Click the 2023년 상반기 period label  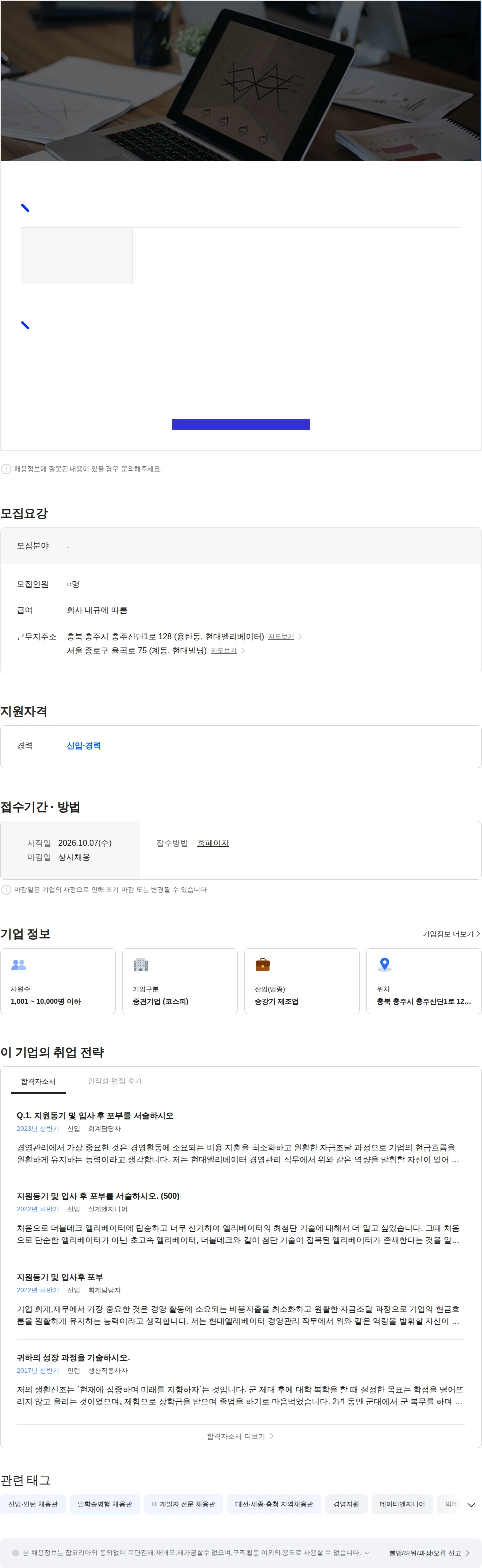tap(38, 1129)
